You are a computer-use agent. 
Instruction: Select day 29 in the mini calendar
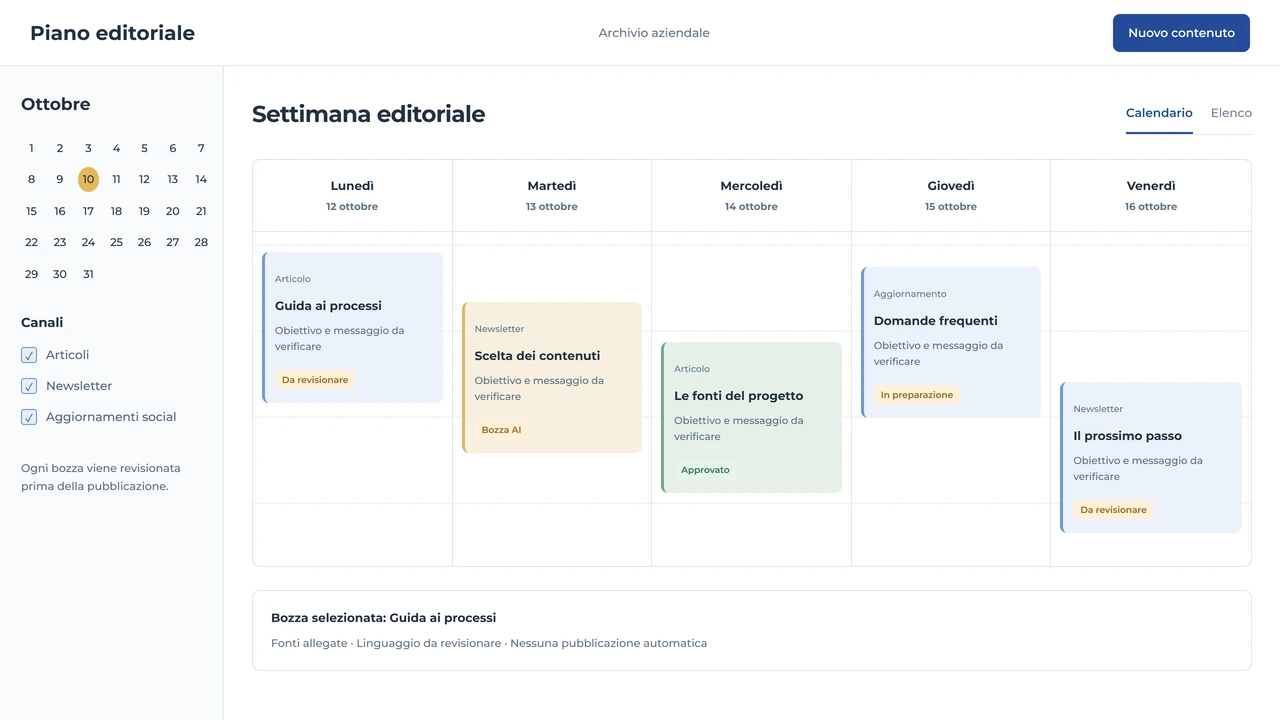point(31,274)
